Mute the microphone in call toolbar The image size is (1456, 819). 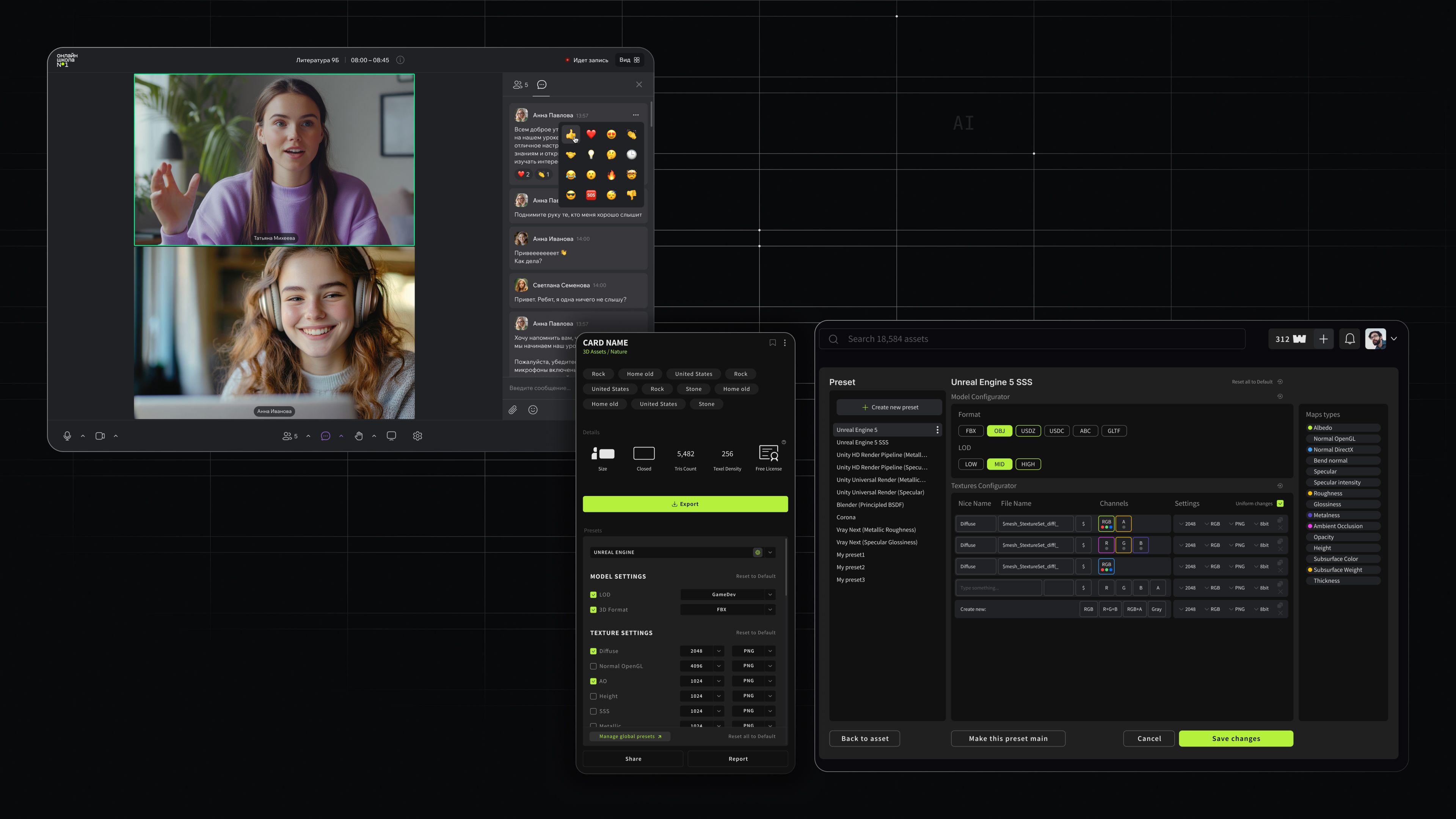pyautogui.click(x=67, y=436)
